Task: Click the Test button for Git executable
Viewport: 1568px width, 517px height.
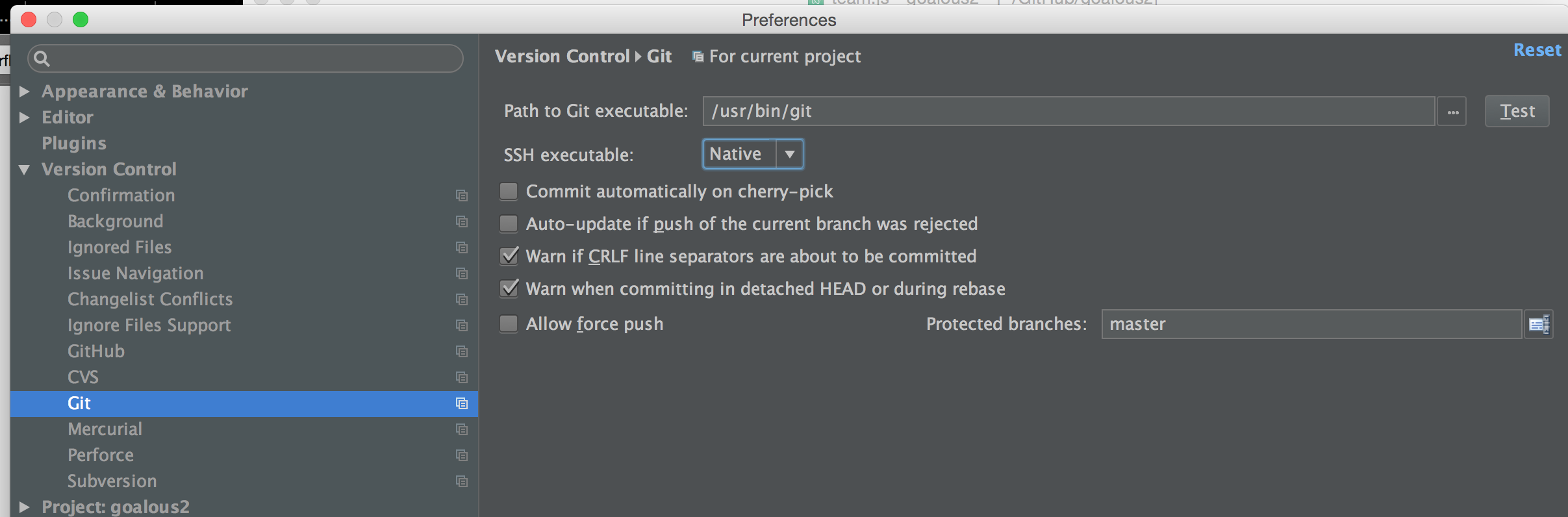Action: pos(1517,110)
